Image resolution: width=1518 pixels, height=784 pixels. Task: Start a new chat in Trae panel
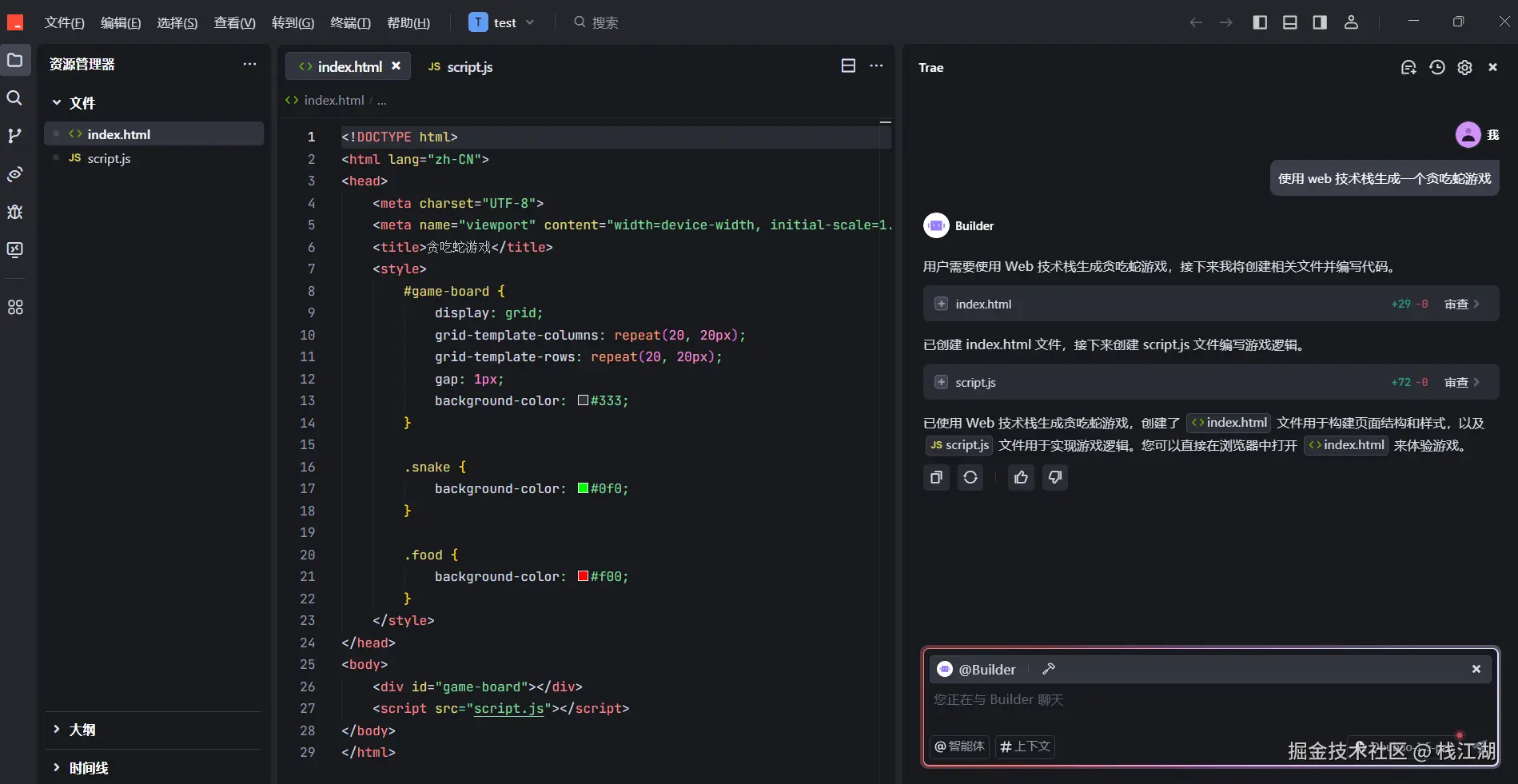coord(1408,67)
